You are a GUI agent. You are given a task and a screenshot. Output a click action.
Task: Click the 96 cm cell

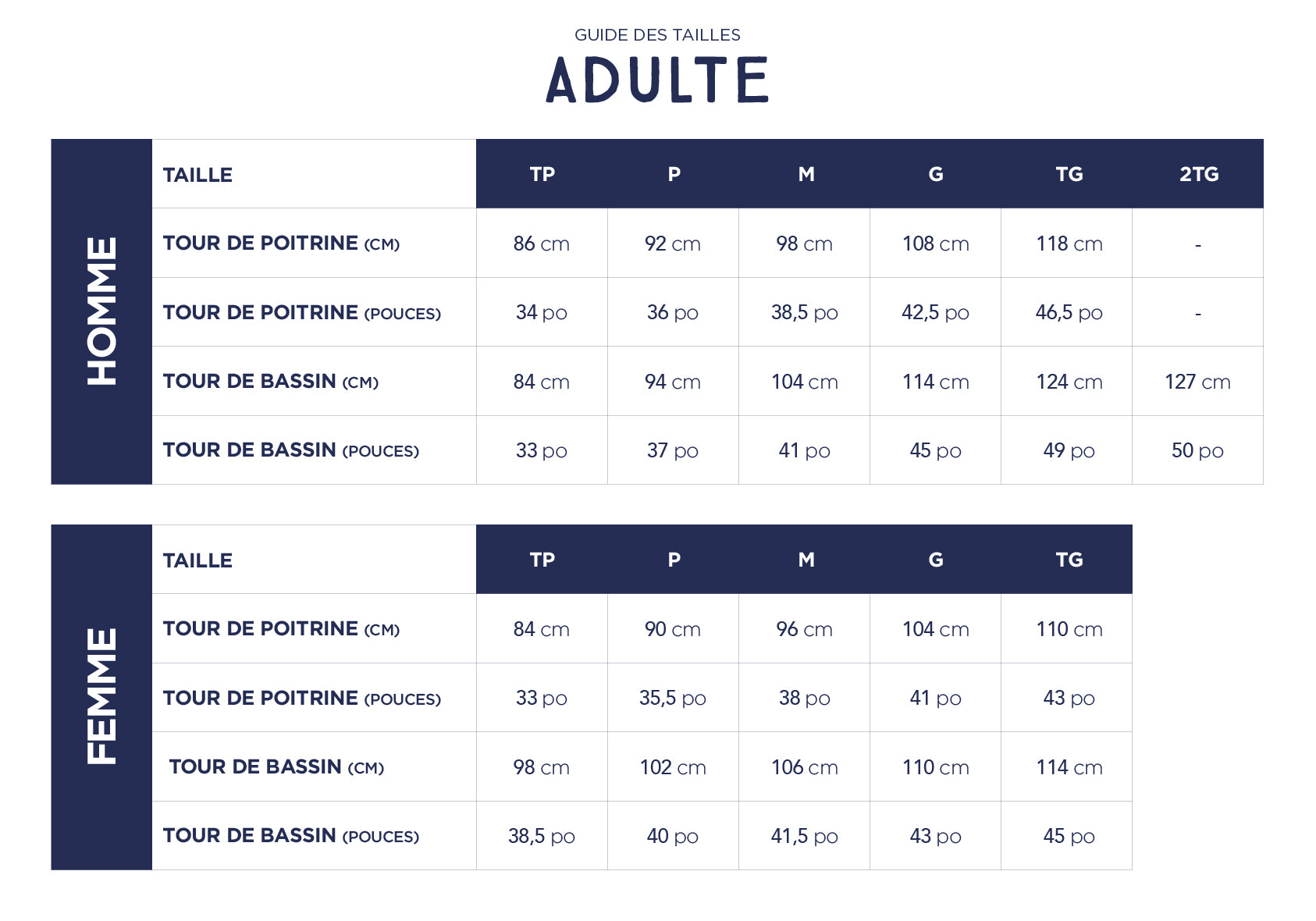click(804, 629)
